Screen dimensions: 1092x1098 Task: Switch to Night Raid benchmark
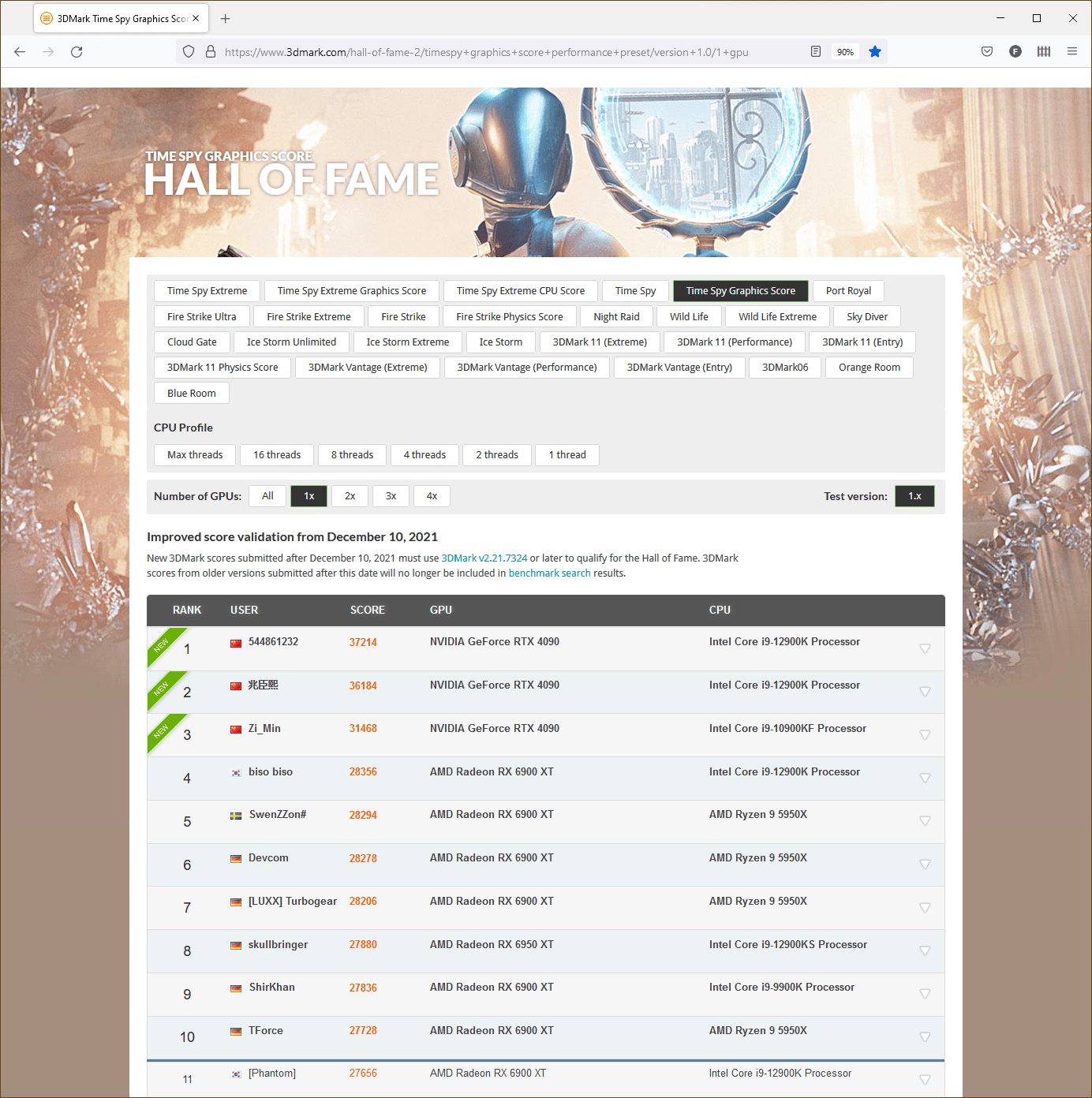(x=617, y=317)
